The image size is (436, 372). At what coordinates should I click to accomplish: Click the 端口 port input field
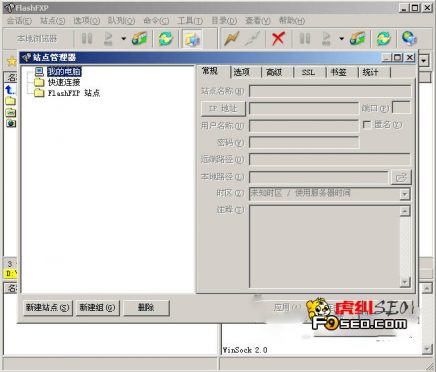tap(401, 108)
